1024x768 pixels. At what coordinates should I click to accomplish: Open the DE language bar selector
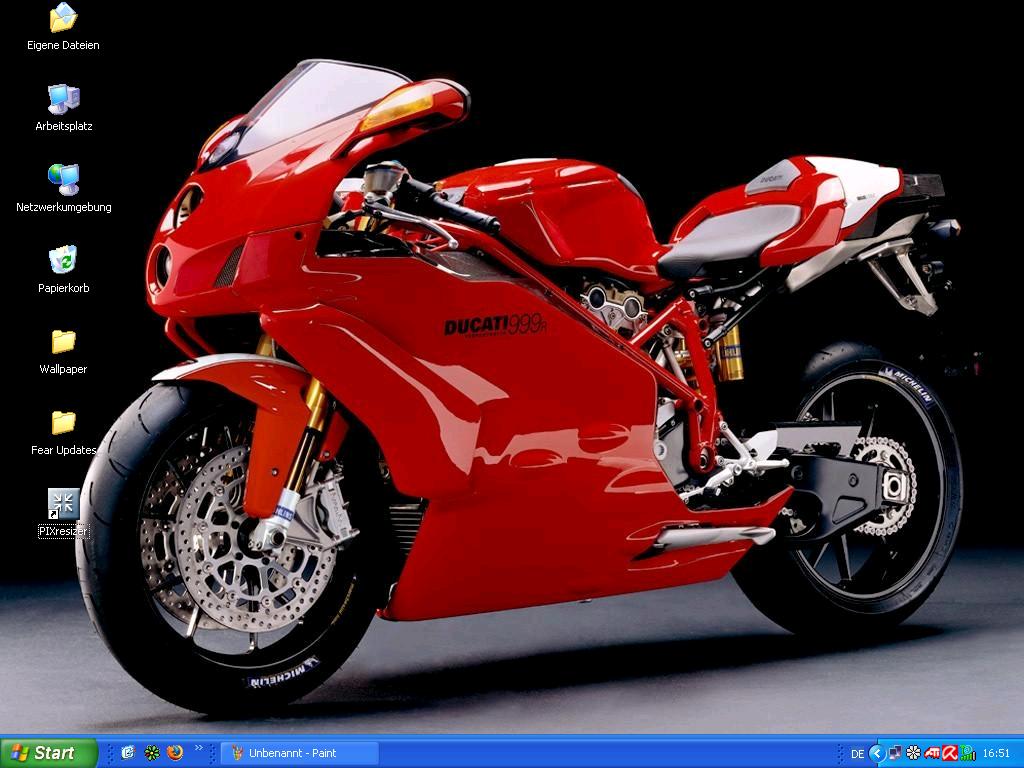[857, 754]
